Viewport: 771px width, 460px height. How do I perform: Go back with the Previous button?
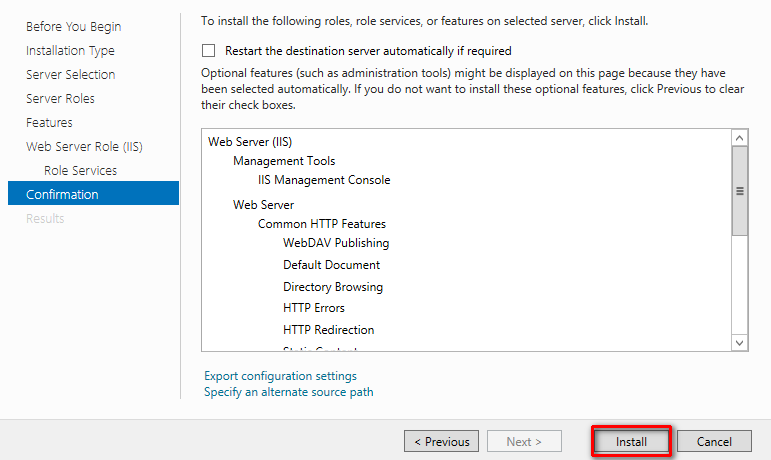441,441
